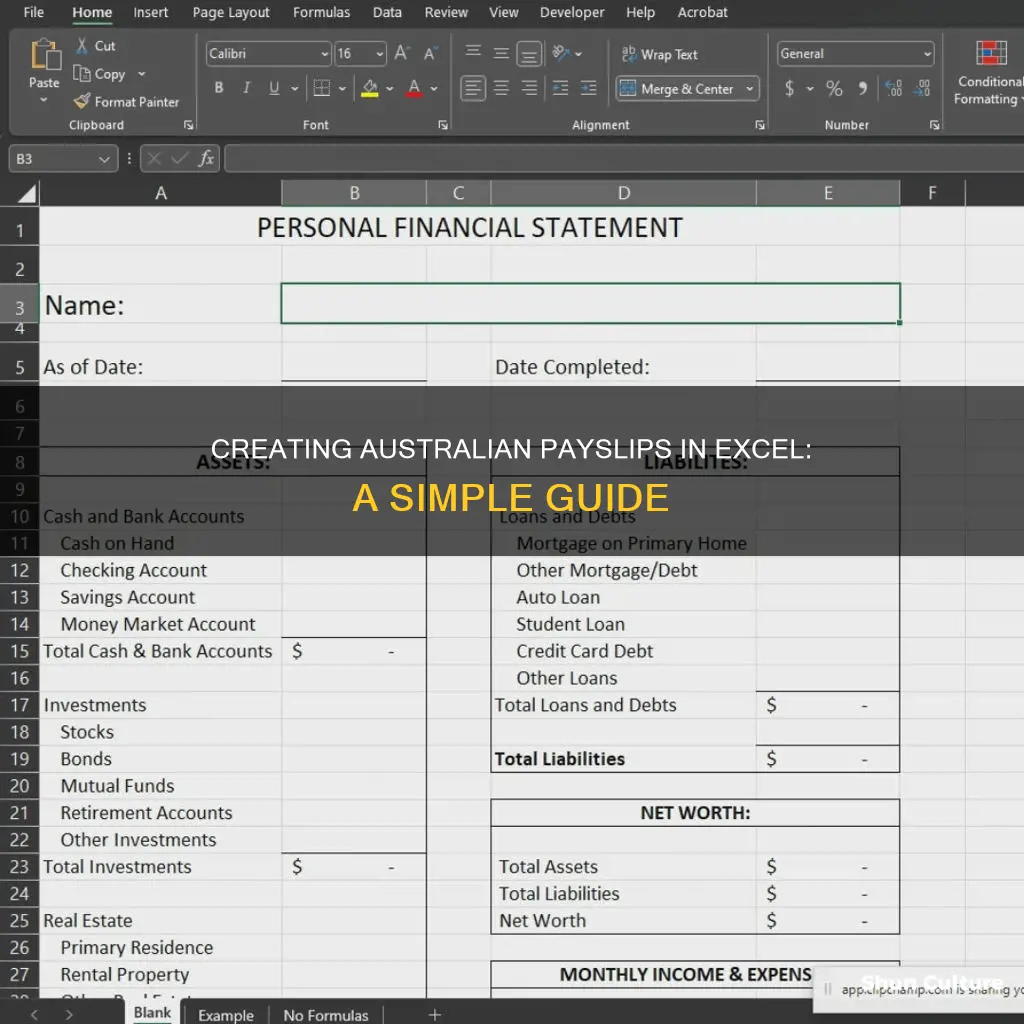Viewport: 1024px width, 1024px height.
Task: Open the Review tab
Action: click(446, 12)
